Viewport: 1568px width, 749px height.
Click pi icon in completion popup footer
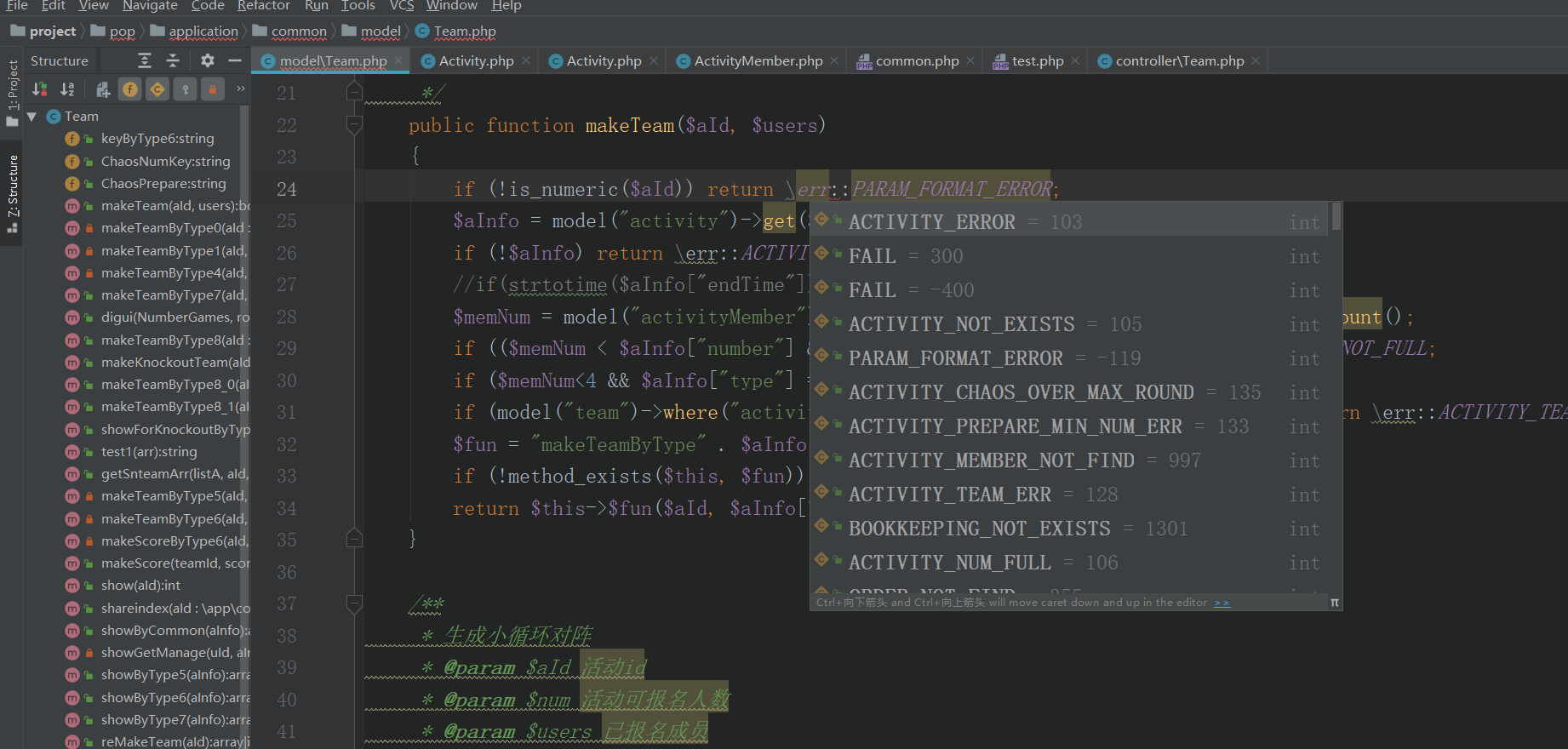[x=1334, y=603]
